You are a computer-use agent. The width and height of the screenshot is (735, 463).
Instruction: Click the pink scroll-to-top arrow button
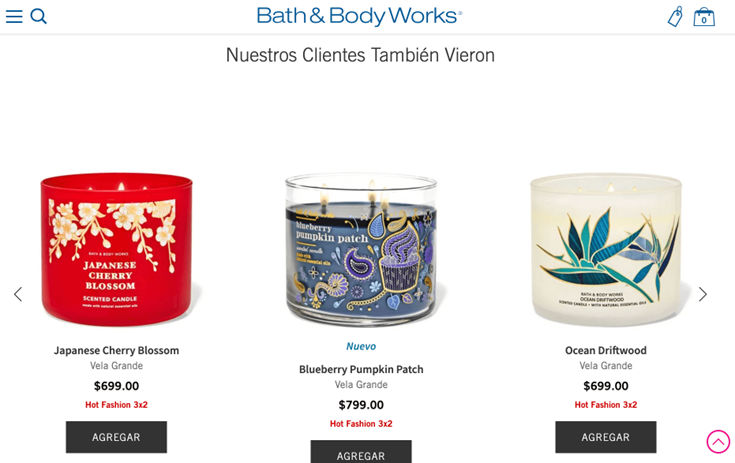(718, 441)
